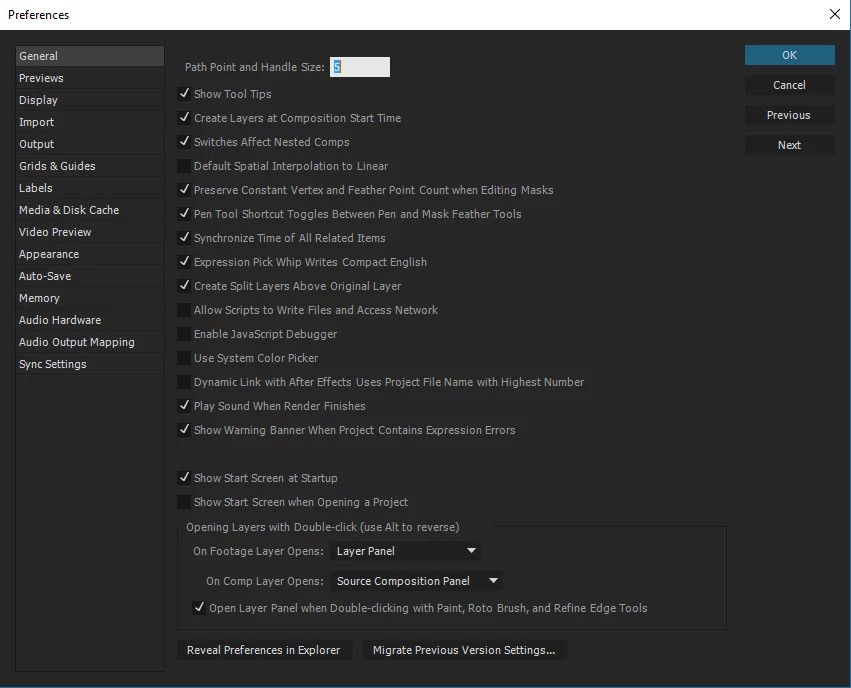851x688 pixels.
Task: Open Media & Disk Cache preferences
Action: coord(90,210)
